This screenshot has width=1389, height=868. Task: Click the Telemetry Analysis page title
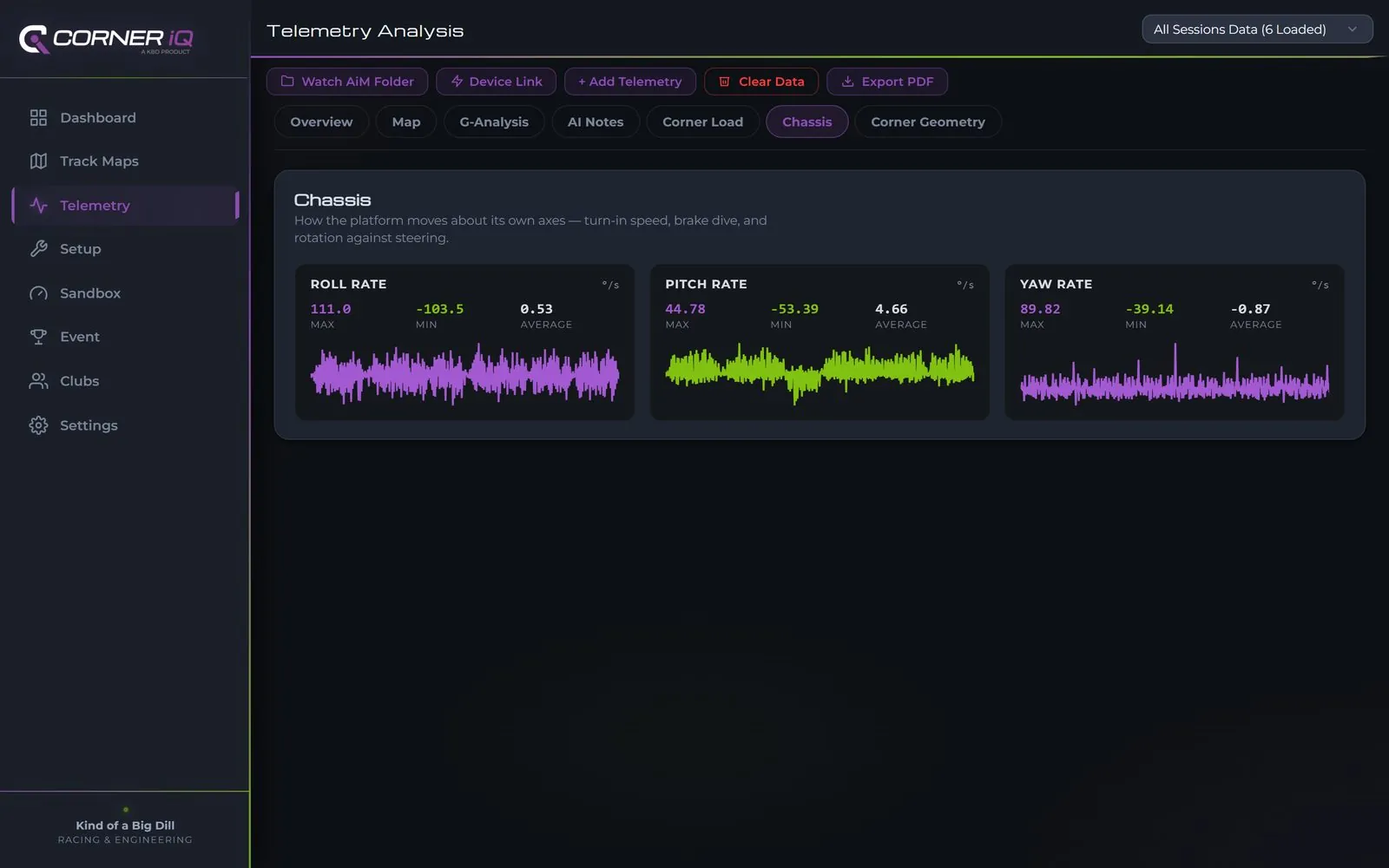(x=365, y=31)
